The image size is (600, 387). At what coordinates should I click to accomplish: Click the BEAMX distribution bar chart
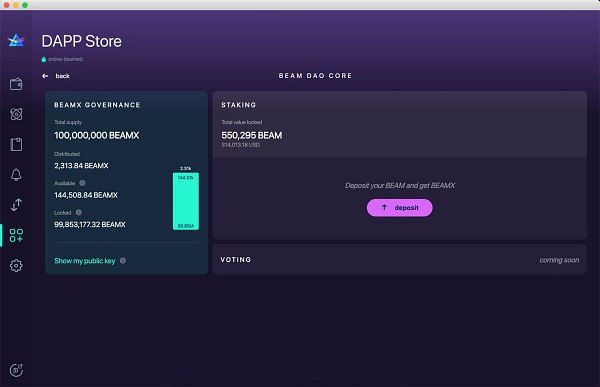186,201
